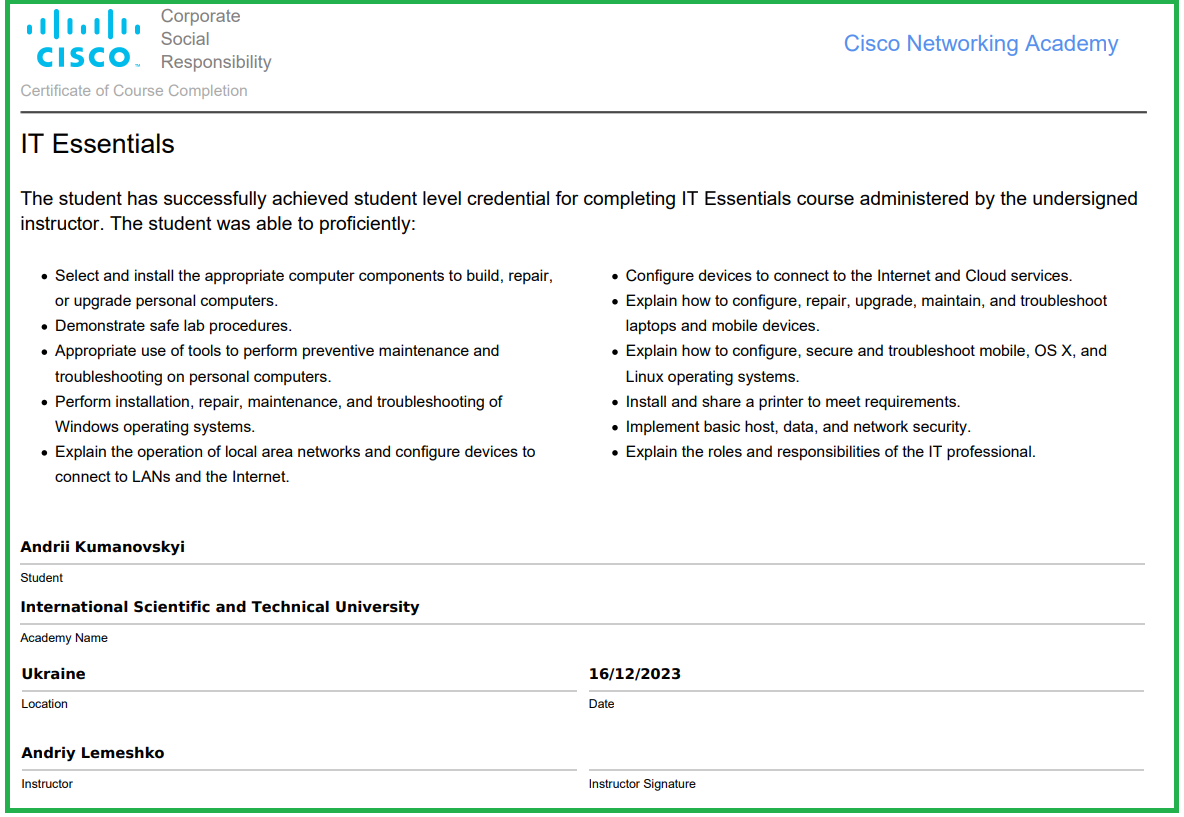
Task: Click the bullet 'Implement basic host, data, and network security'
Action: click(798, 427)
